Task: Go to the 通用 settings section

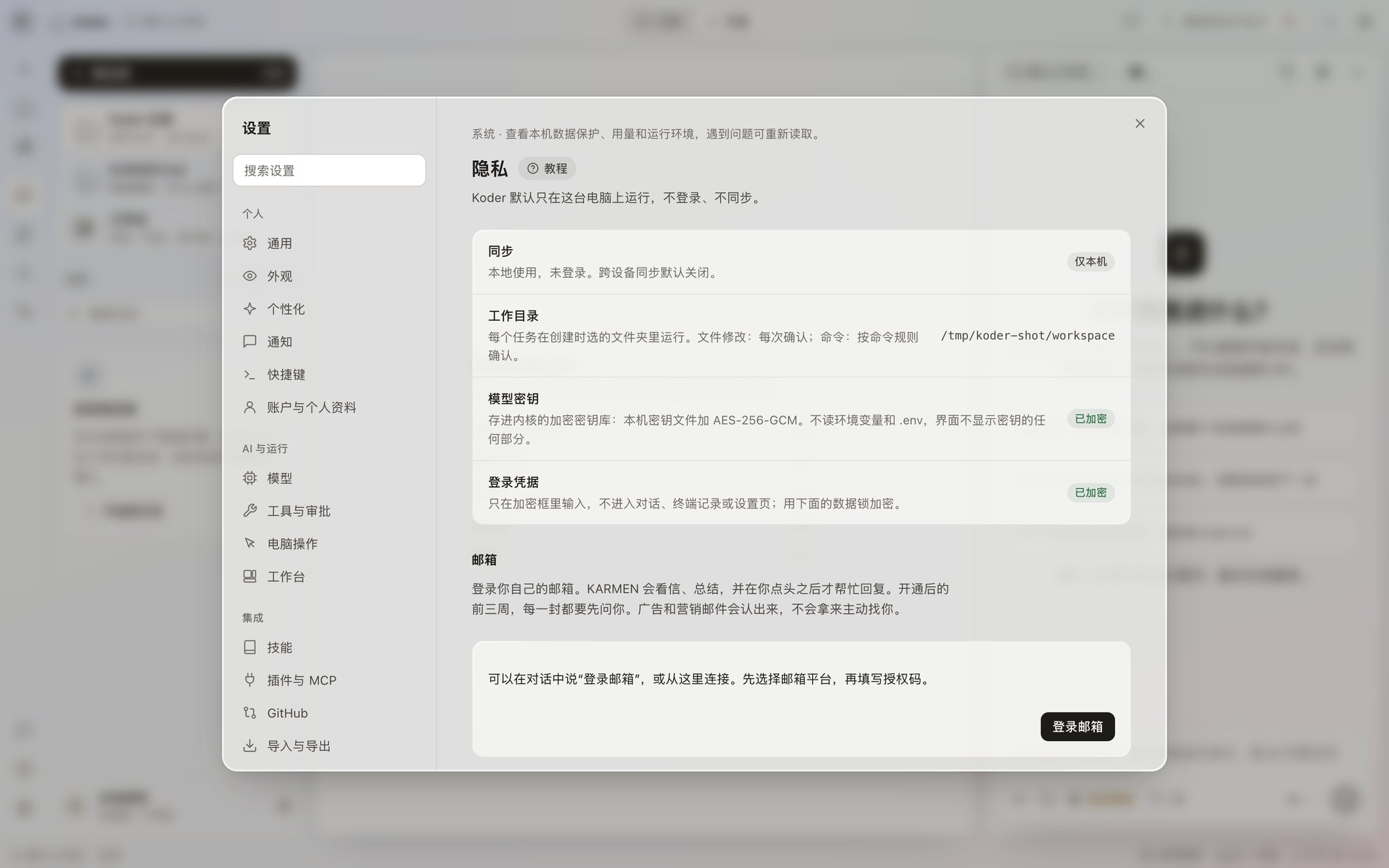Action: point(329,243)
